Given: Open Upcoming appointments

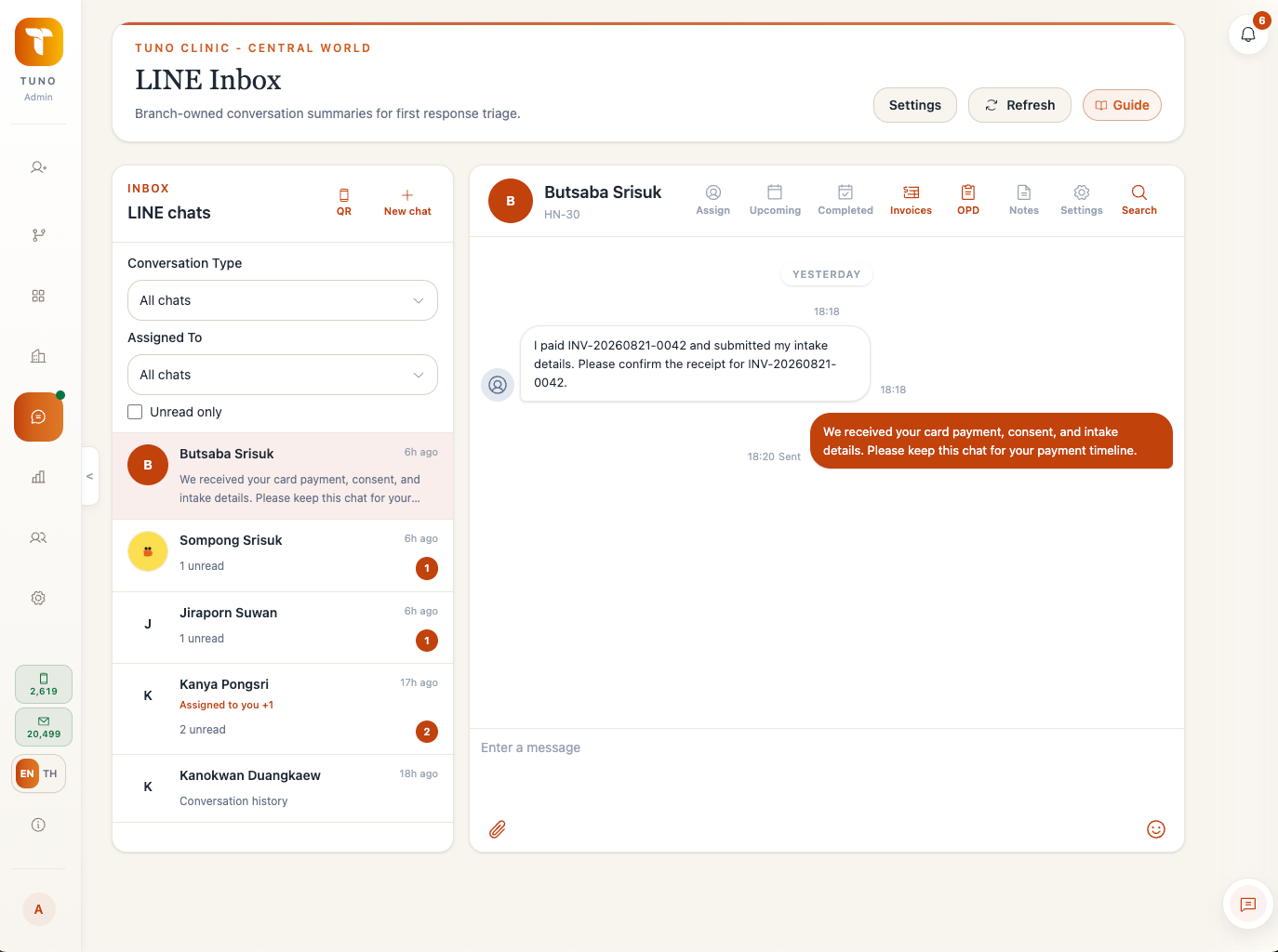Looking at the screenshot, I should [775, 200].
